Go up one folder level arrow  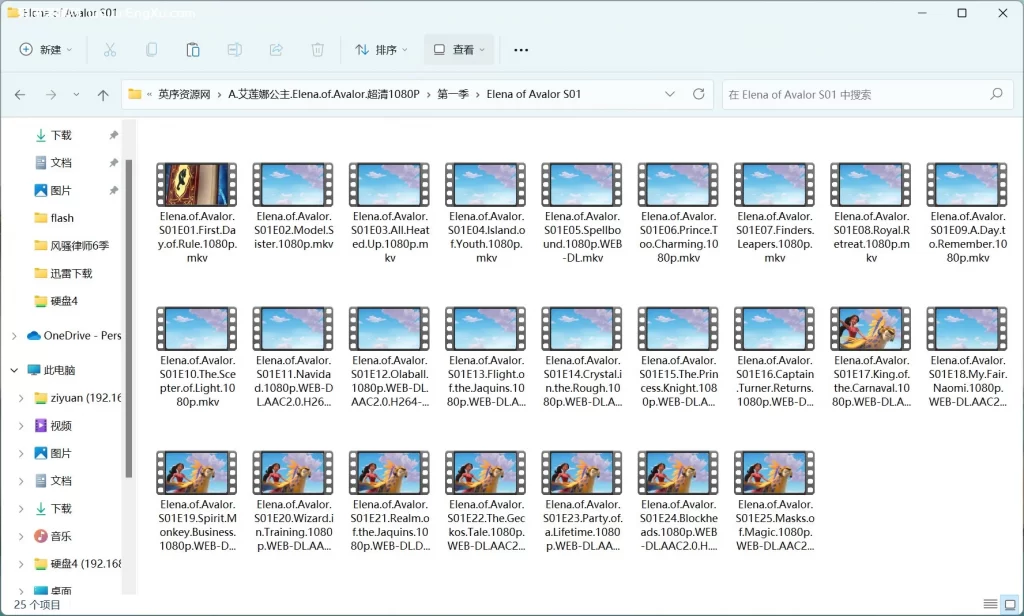(103, 95)
